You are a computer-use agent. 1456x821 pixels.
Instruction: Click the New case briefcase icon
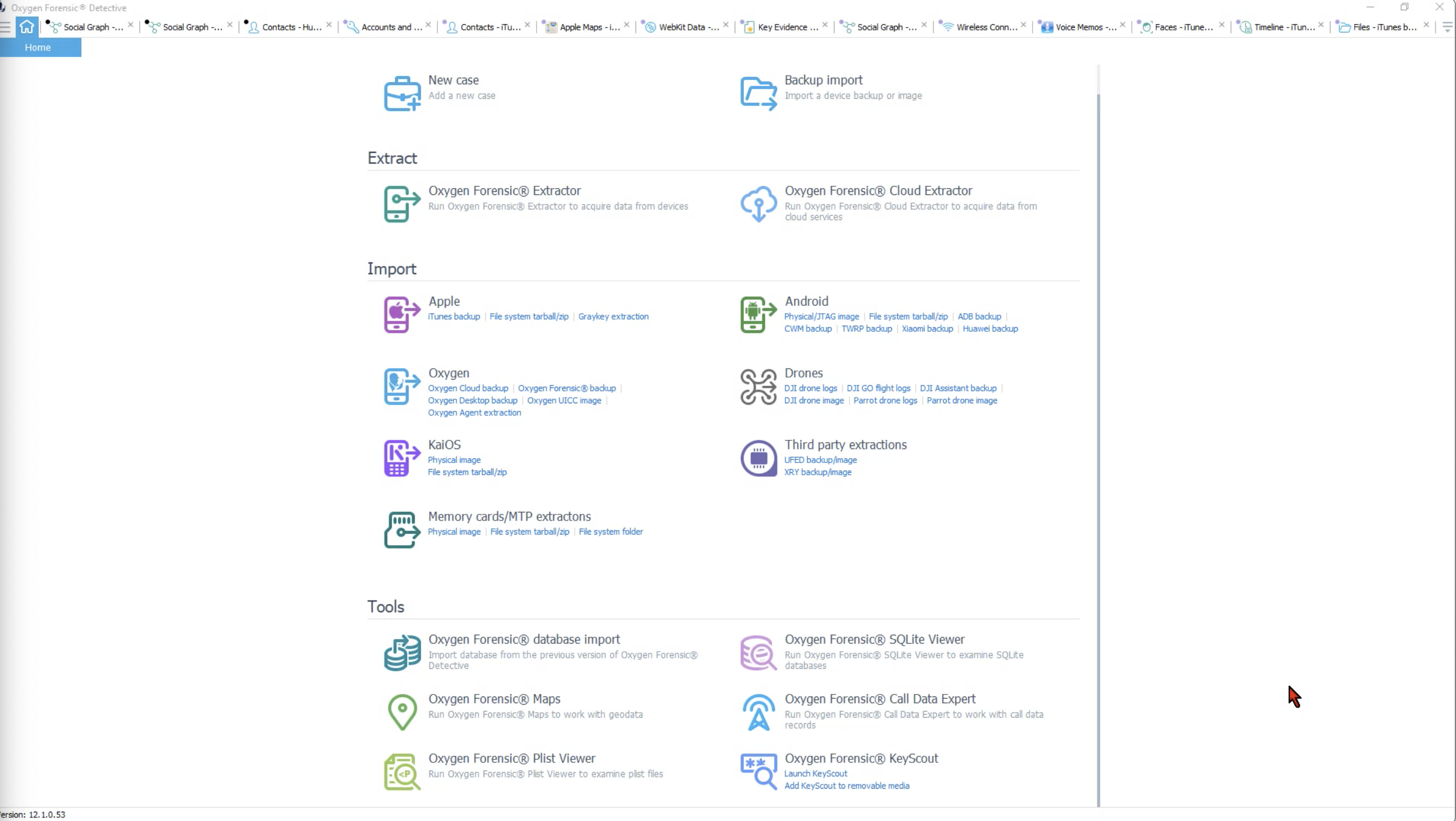(x=402, y=93)
